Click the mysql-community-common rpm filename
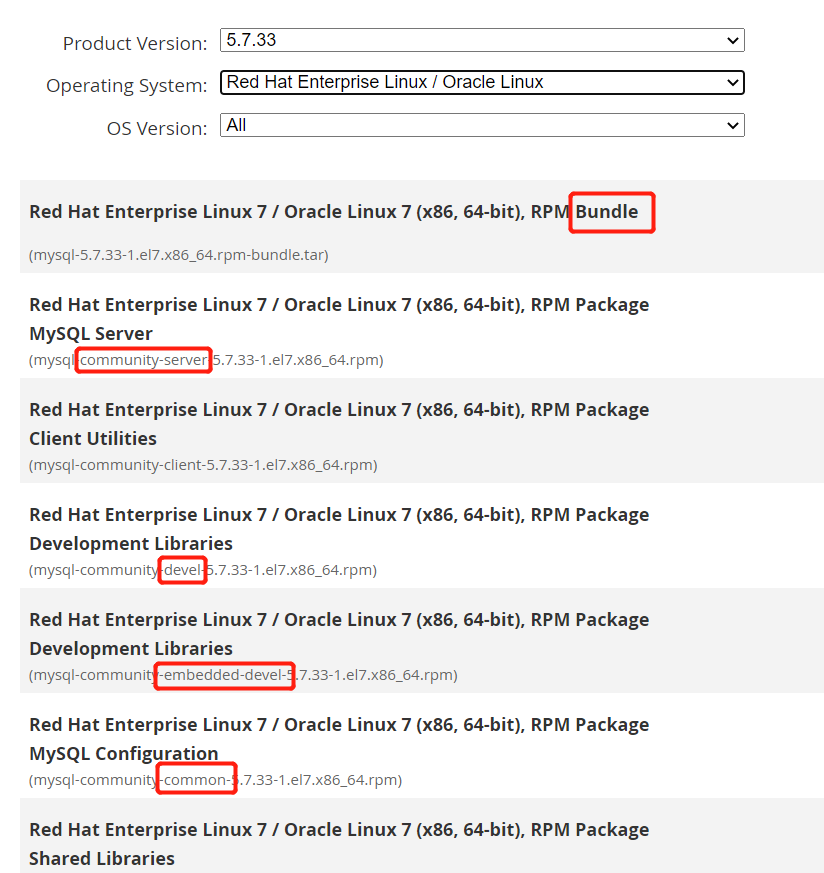Viewport: 824px width, 873px height. click(x=215, y=780)
